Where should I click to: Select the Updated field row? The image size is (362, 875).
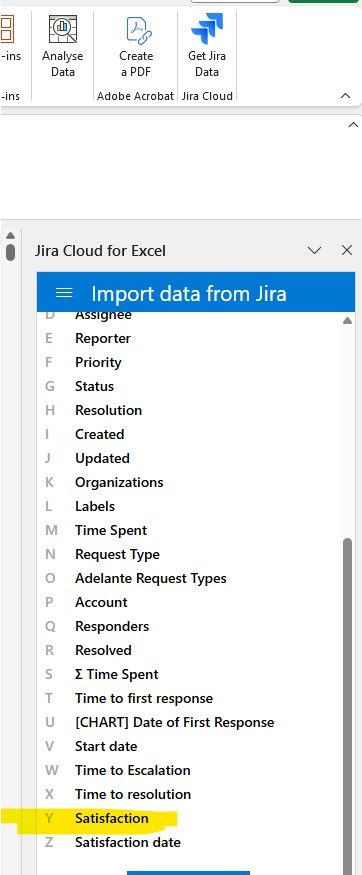190,458
